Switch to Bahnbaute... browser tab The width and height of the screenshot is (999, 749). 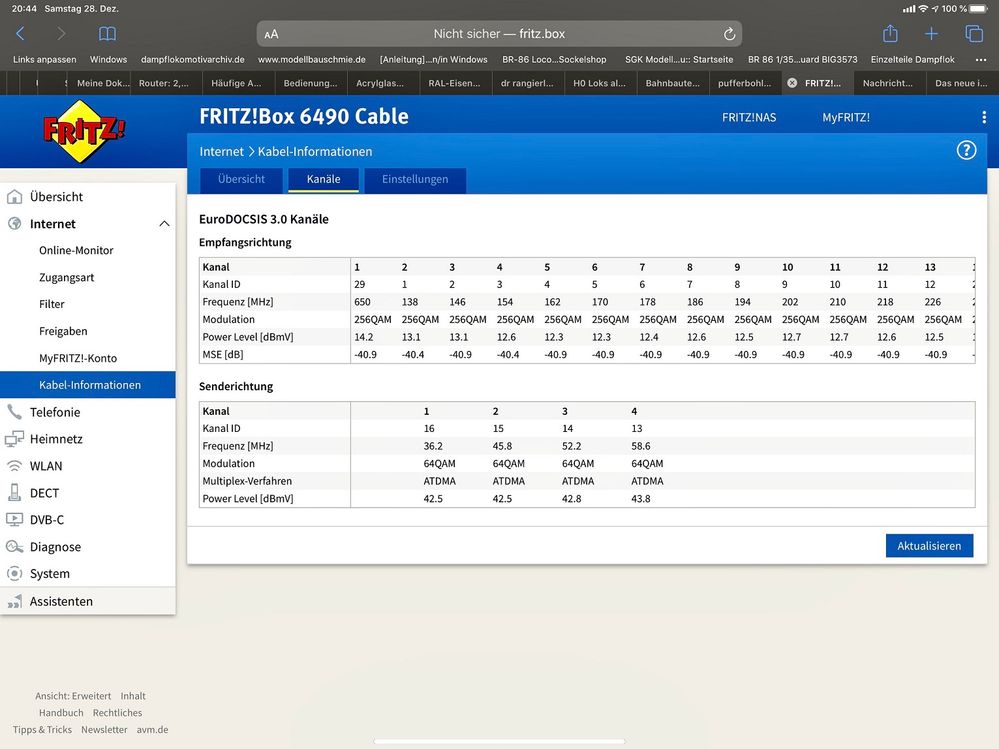tap(672, 83)
